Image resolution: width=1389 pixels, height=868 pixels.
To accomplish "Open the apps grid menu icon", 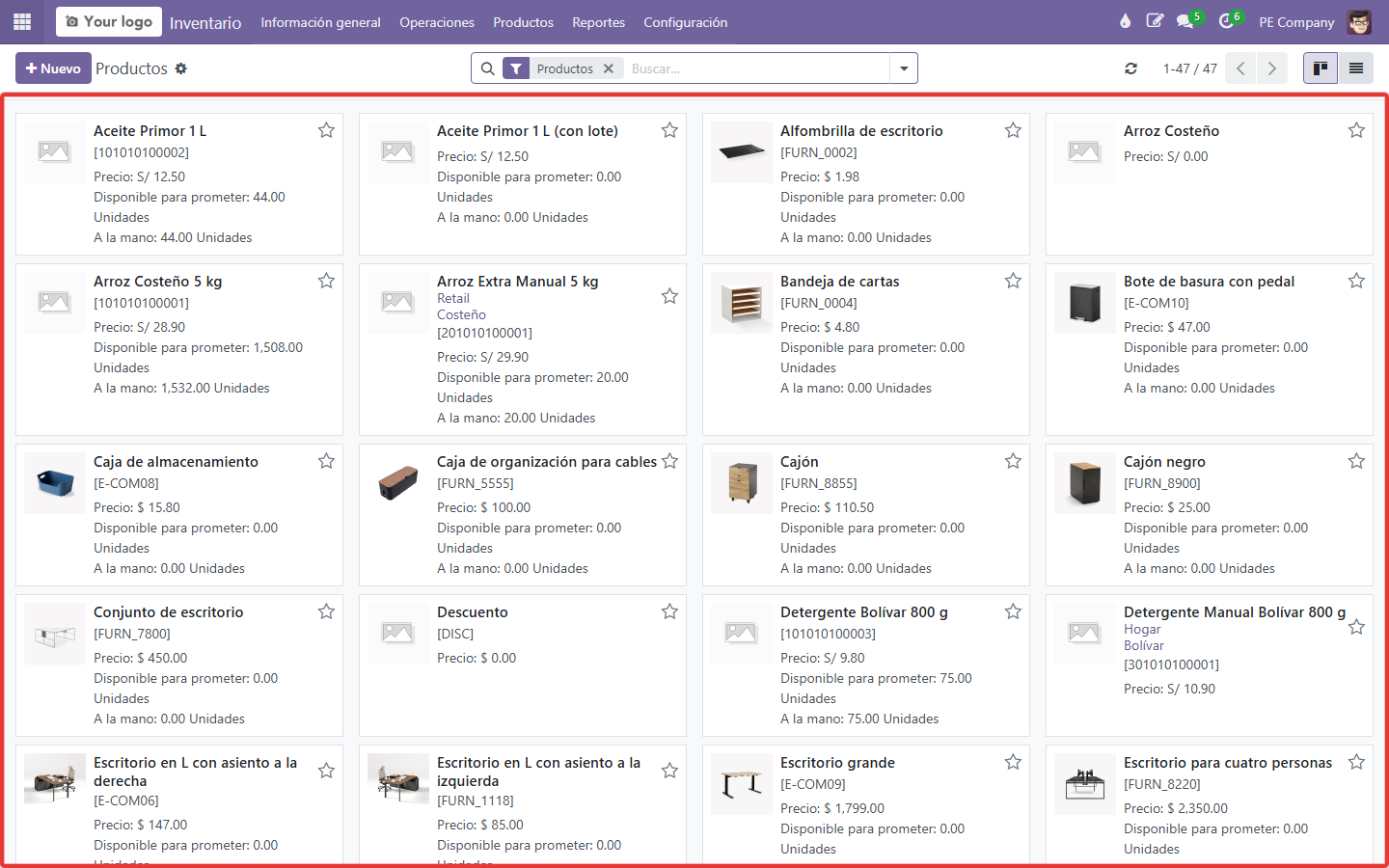I will [22, 21].
